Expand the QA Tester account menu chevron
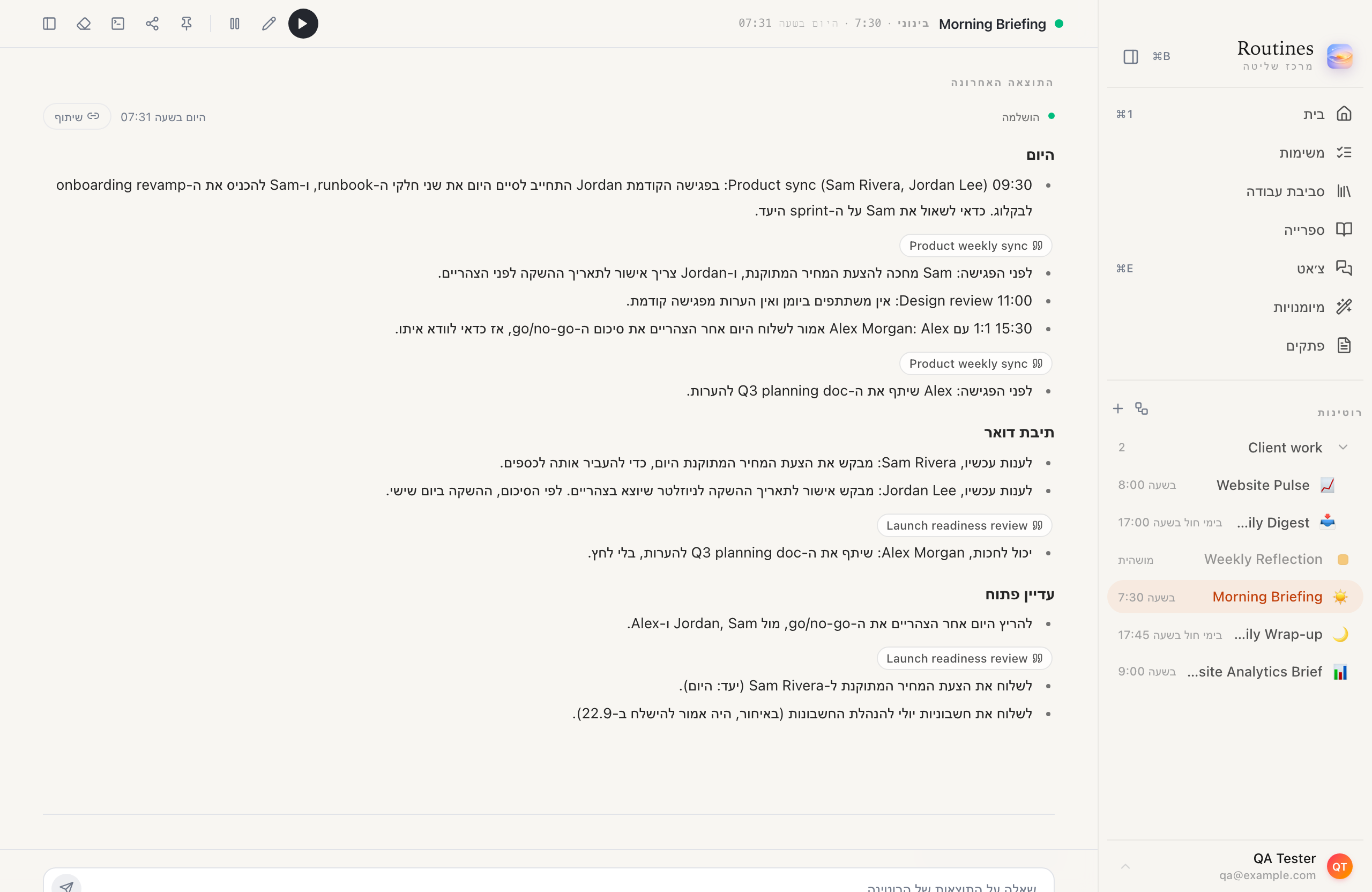The width and height of the screenshot is (1372, 892). pyautogui.click(x=1125, y=866)
